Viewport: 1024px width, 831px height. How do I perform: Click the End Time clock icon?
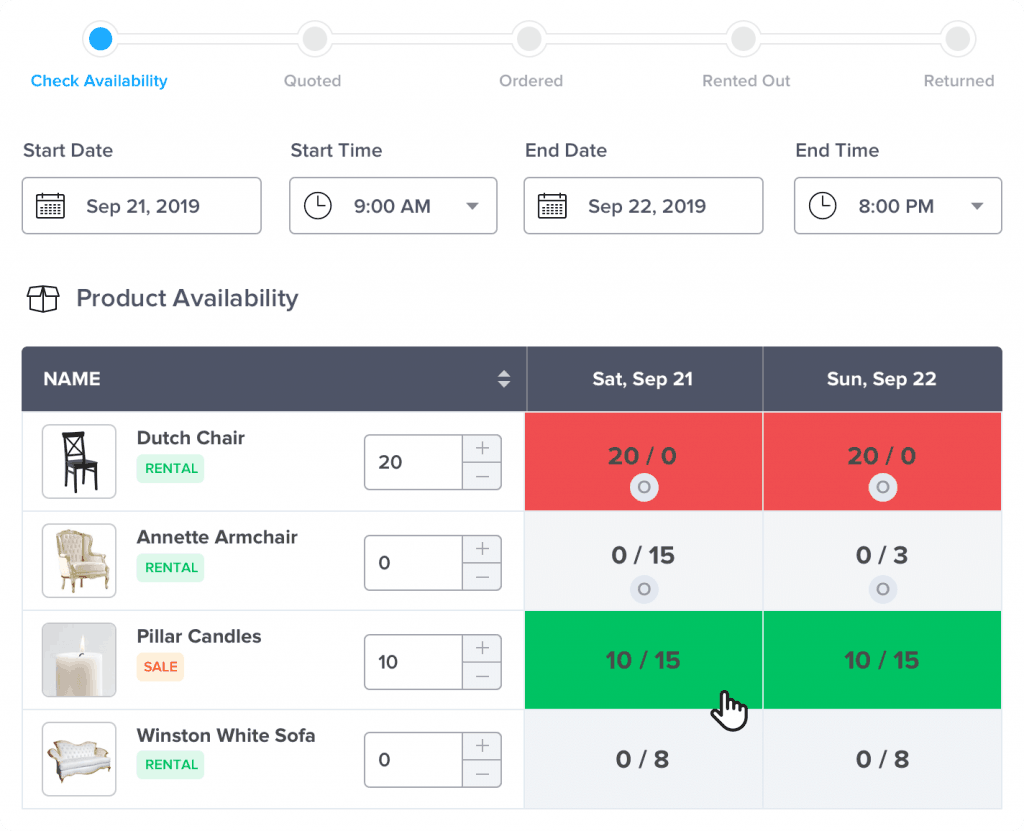(x=822, y=205)
